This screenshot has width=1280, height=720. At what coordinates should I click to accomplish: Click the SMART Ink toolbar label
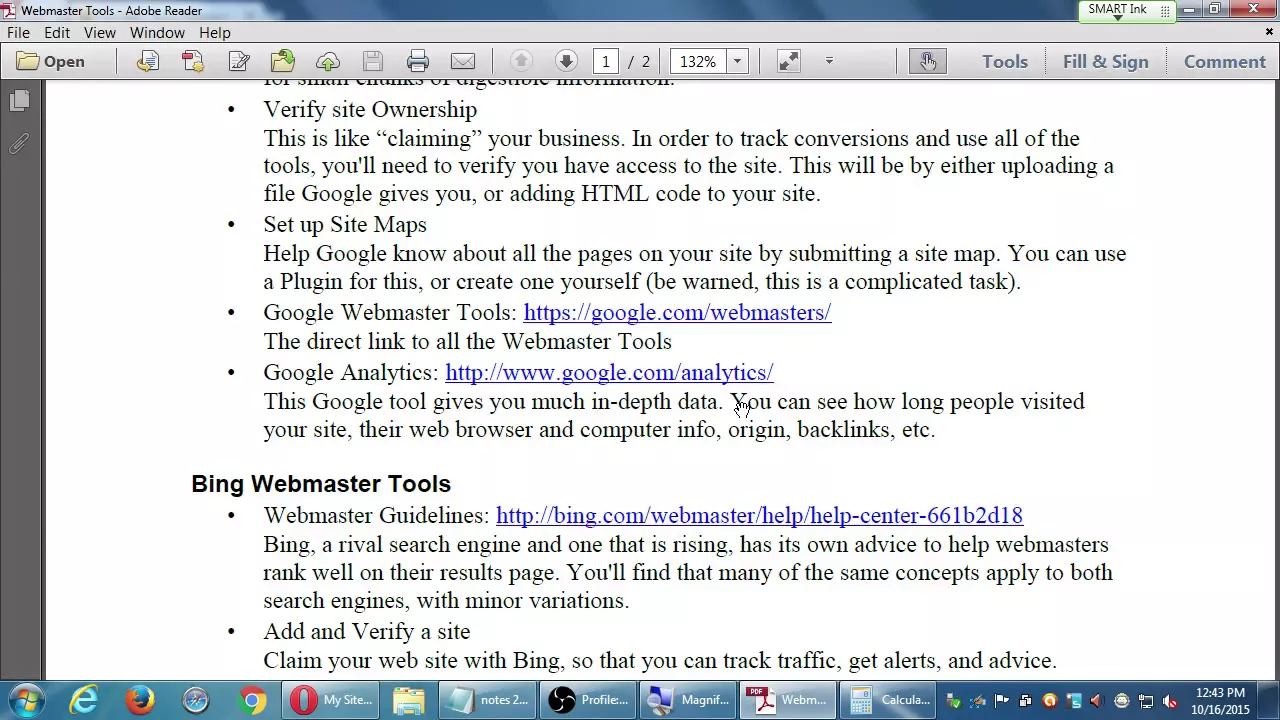[1117, 9]
